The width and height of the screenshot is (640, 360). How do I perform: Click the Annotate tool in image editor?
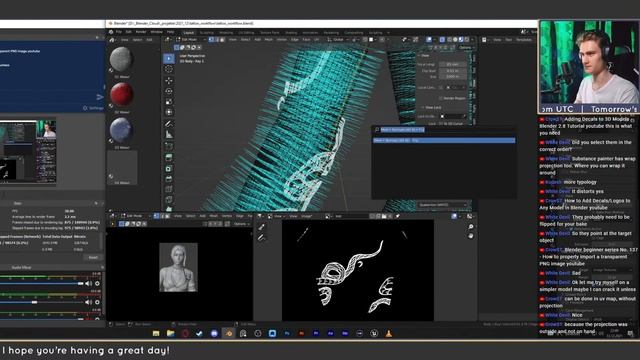click(262, 237)
